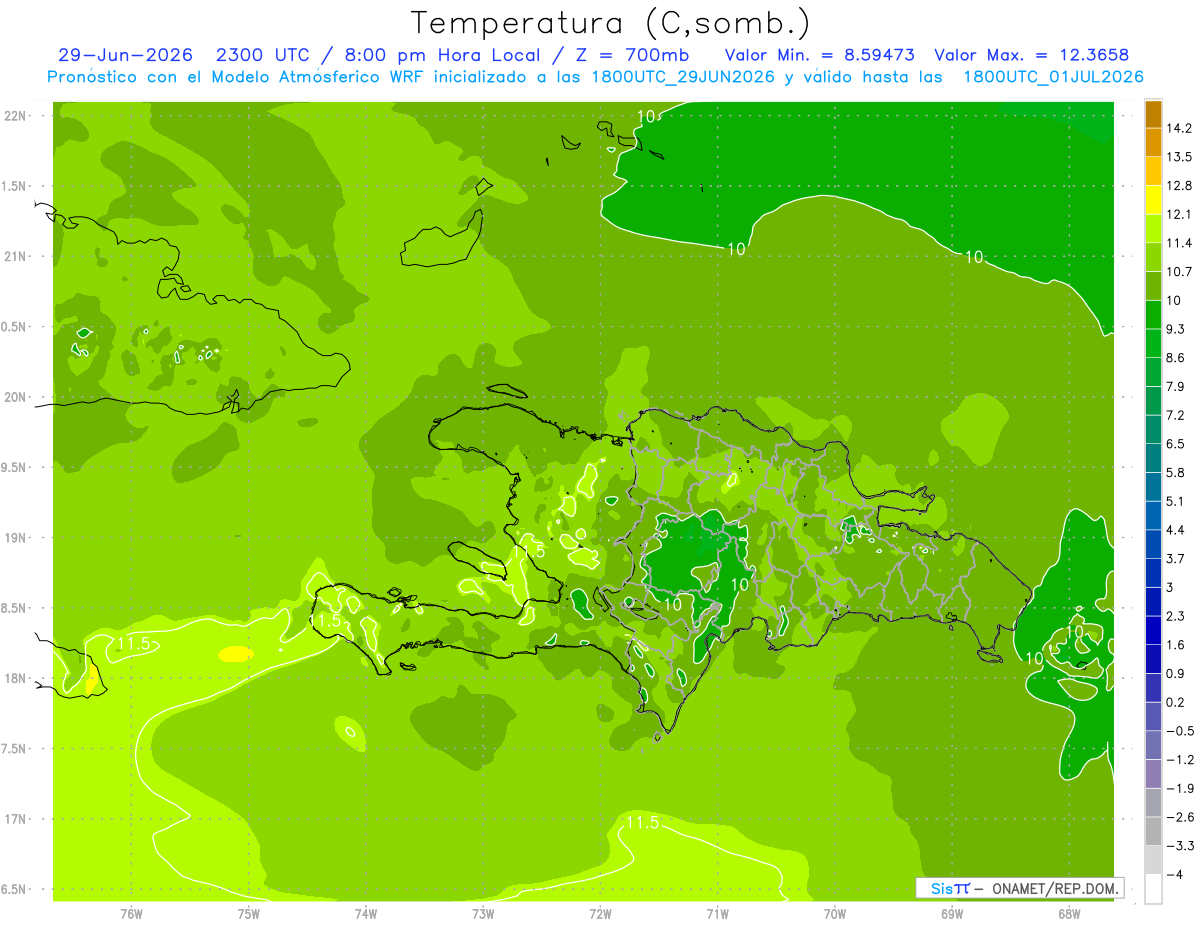The width and height of the screenshot is (1200, 927).
Task: Pick the orange swatch between 13.5 and 14.2
Action: pos(1153,143)
